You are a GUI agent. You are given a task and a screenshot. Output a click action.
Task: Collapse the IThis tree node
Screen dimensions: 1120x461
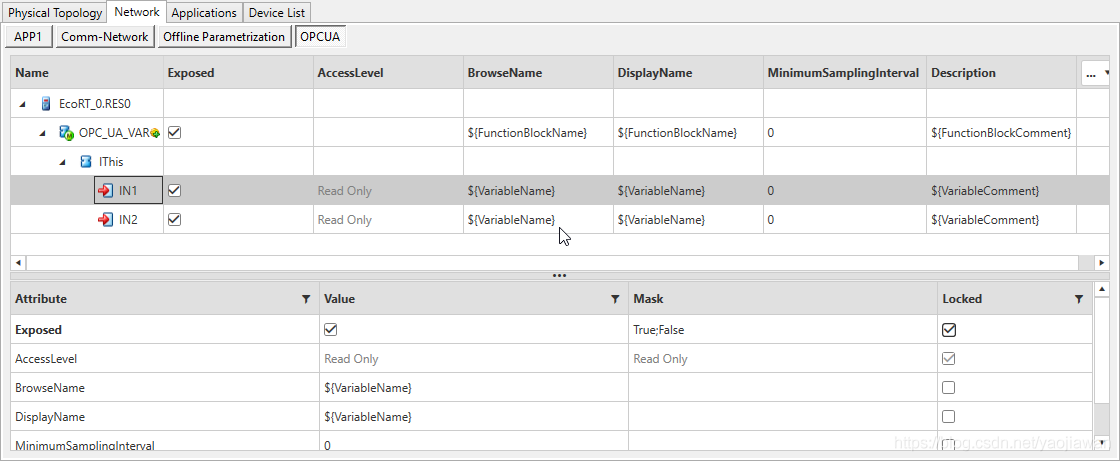click(x=63, y=161)
